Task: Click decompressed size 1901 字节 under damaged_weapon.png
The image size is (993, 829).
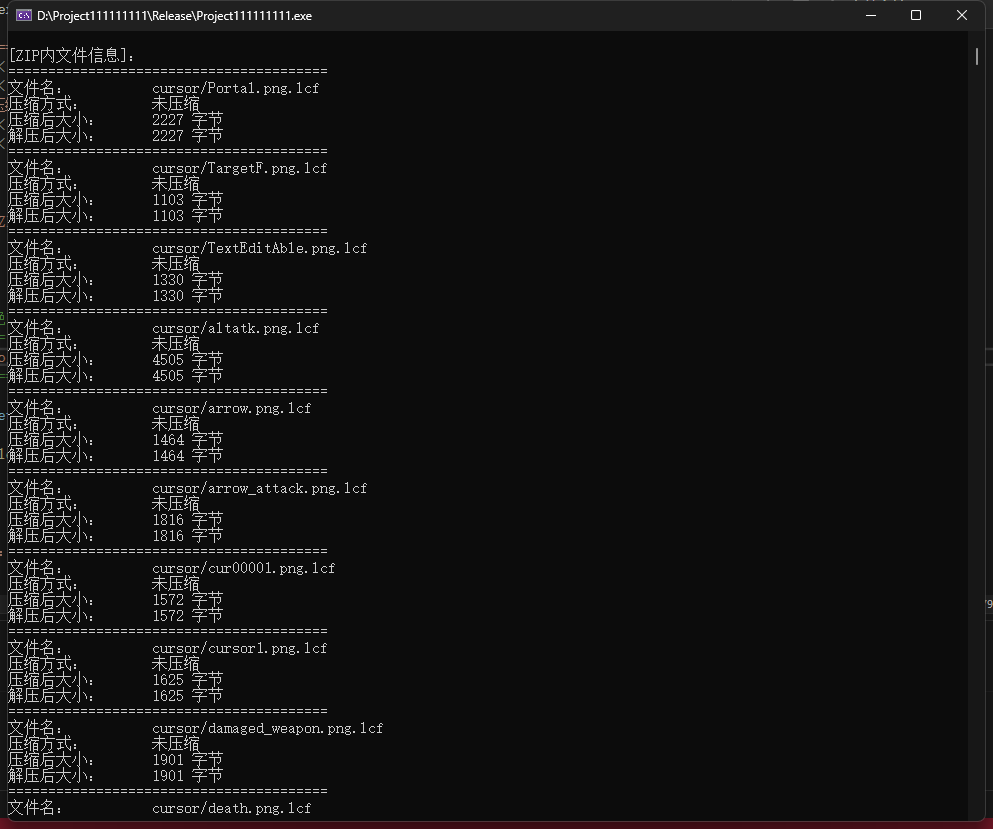Action: pos(187,775)
